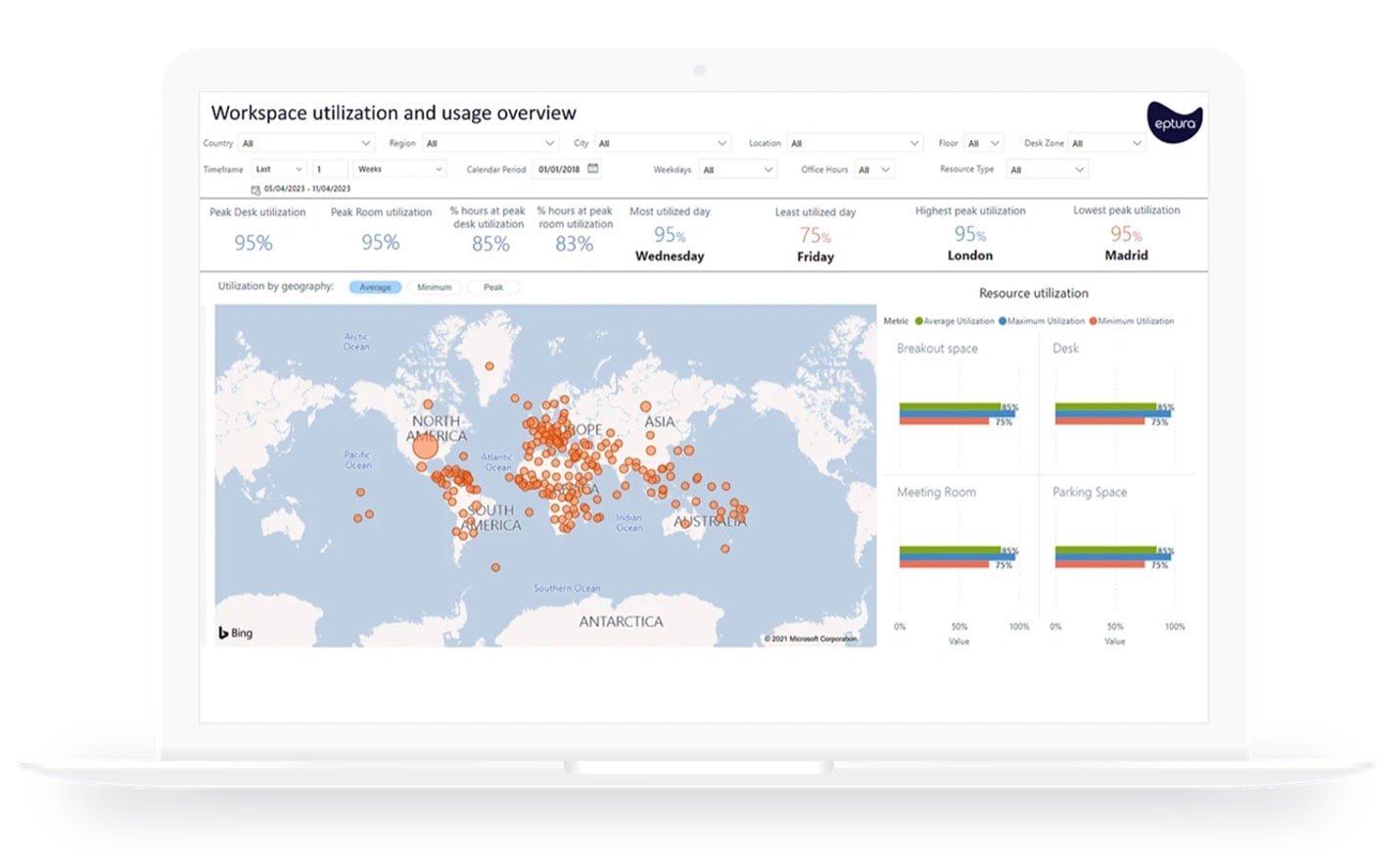Screen dimensions: 1400x858
Task: Click the large North America map bubble
Action: (425, 447)
